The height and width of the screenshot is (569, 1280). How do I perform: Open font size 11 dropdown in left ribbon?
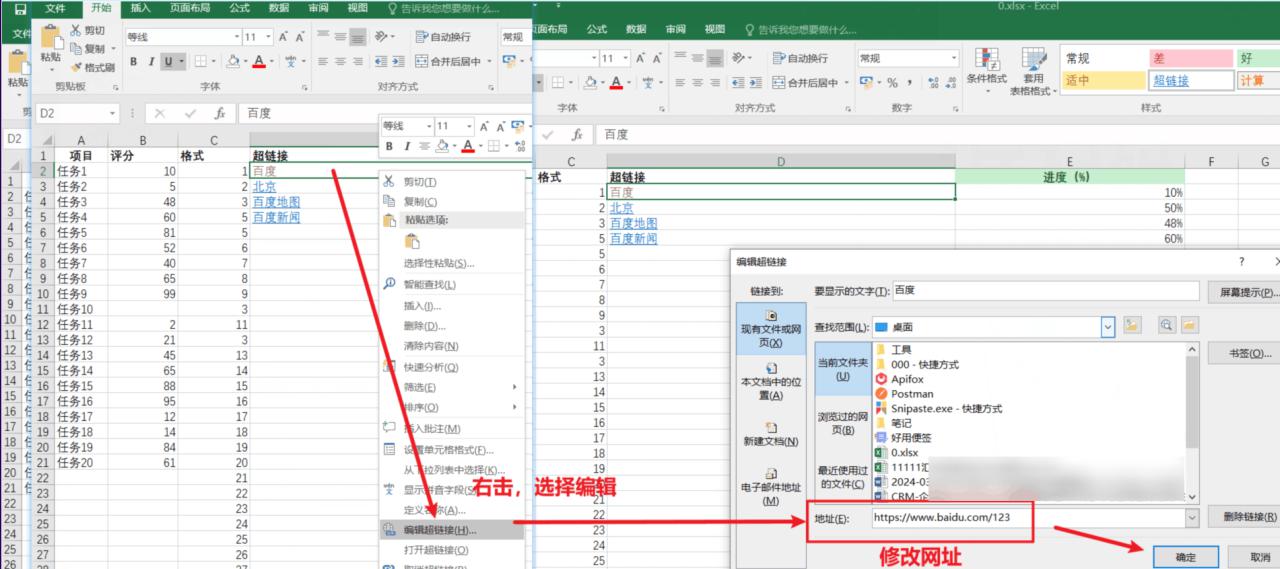(267, 37)
